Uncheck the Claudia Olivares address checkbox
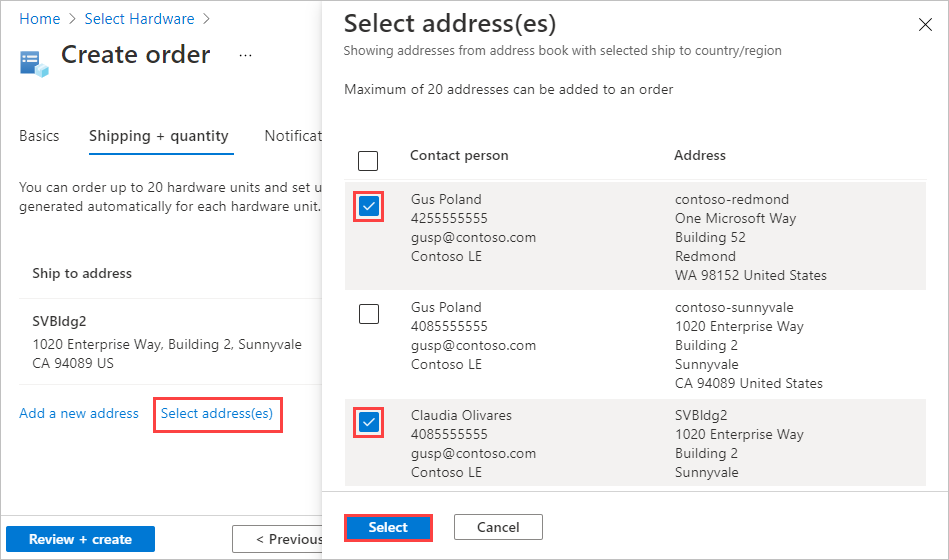949x560 pixels. 369,422
